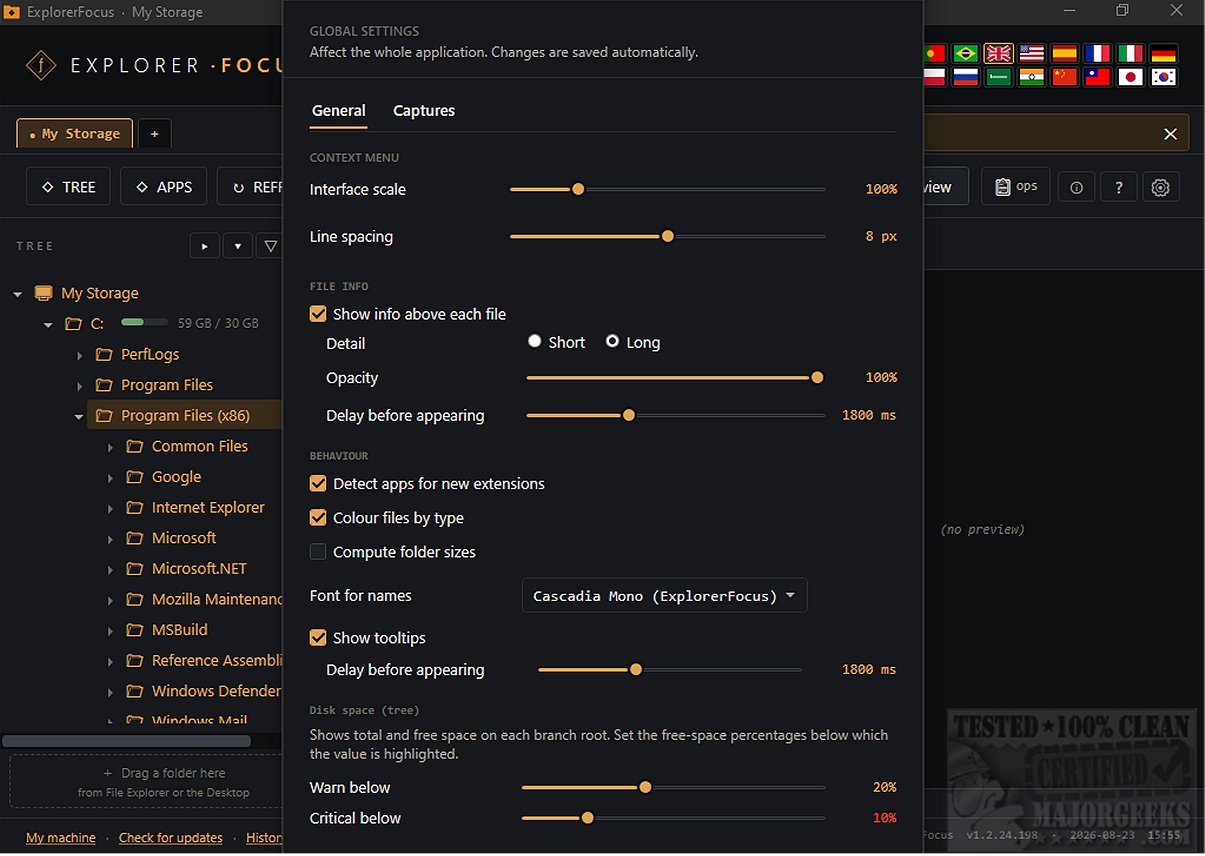This screenshot has height=856, width=1205.
Task: Click the filter funnel icon in tree header
Action: (x=270, y=245)
